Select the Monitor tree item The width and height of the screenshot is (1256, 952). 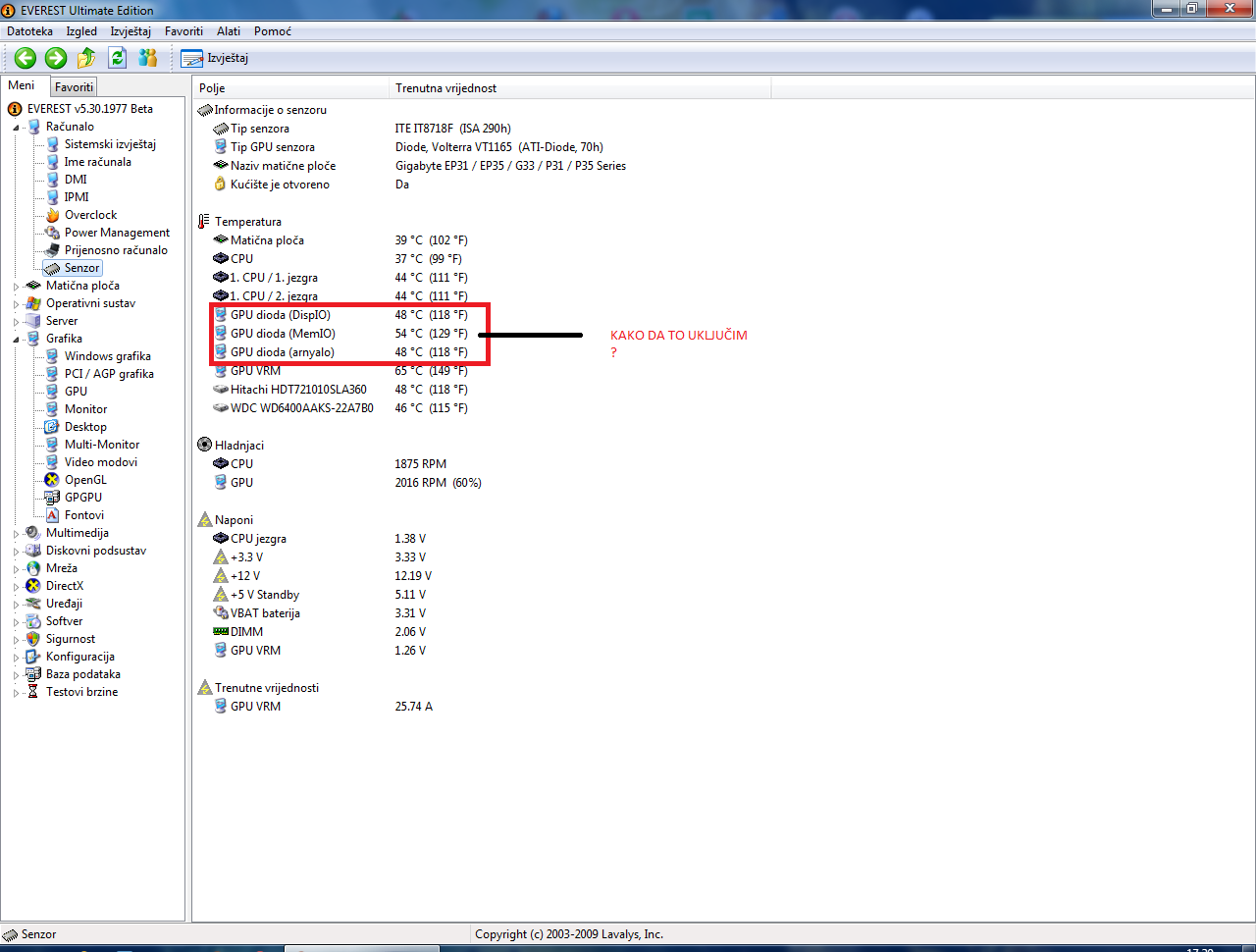[x=86, y=409]
